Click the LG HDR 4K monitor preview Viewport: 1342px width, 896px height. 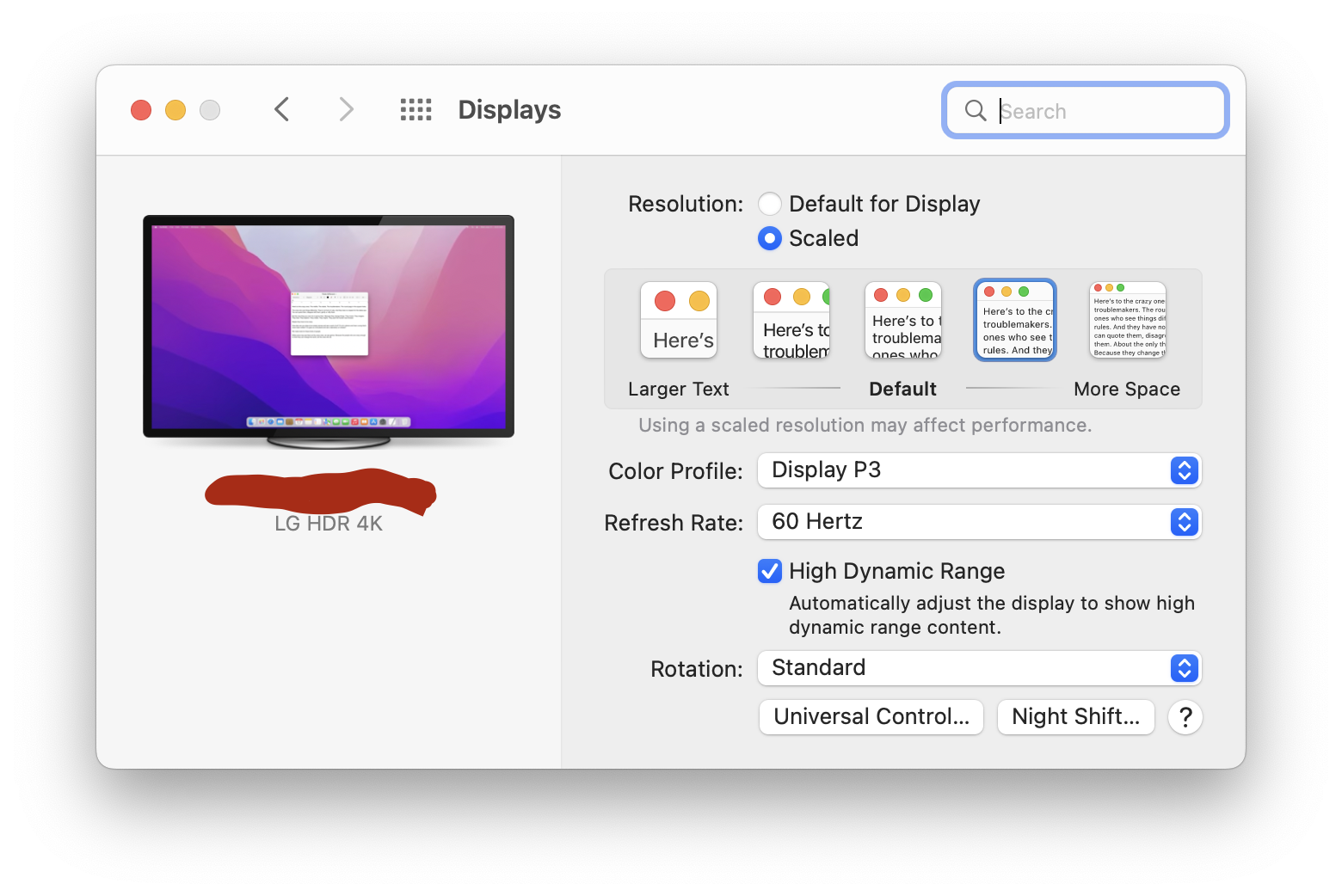click(329, 331)
